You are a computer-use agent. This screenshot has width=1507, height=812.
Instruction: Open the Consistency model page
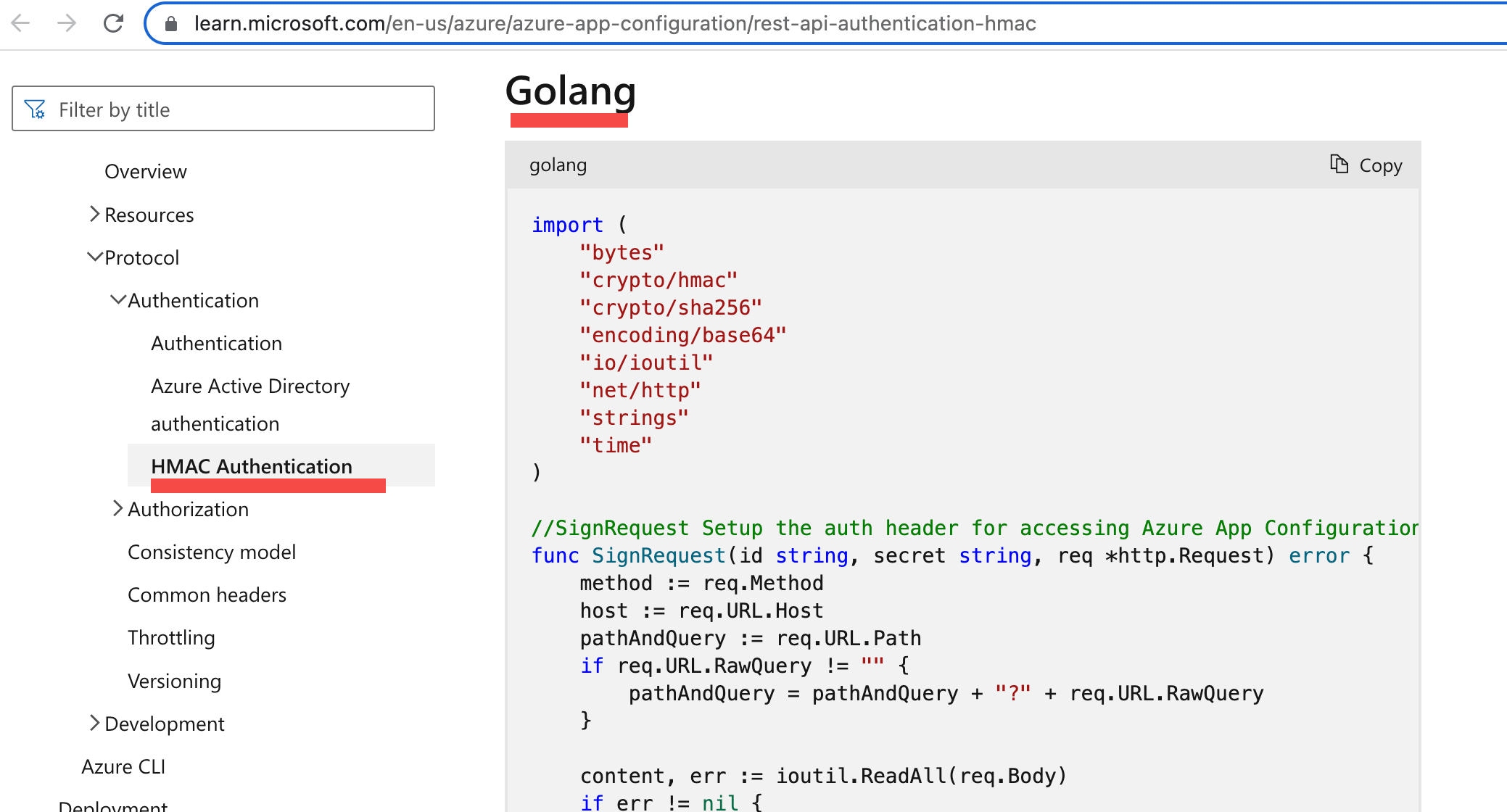coord(212,552)
